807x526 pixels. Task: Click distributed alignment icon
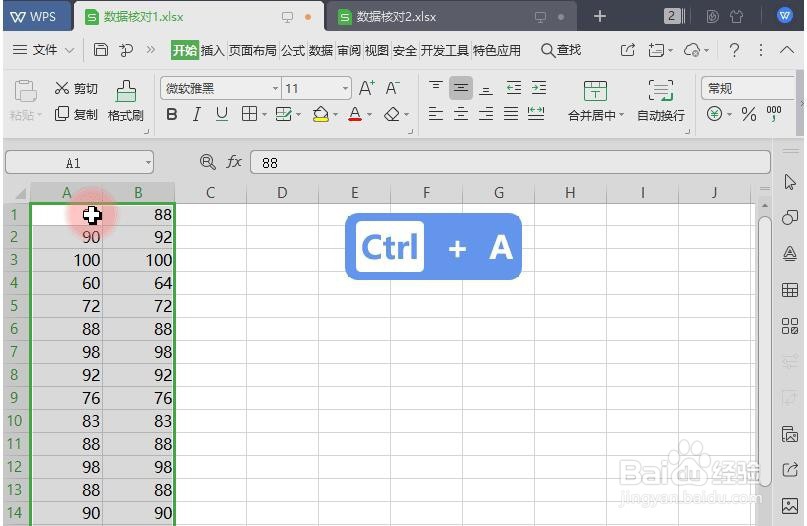536,114
